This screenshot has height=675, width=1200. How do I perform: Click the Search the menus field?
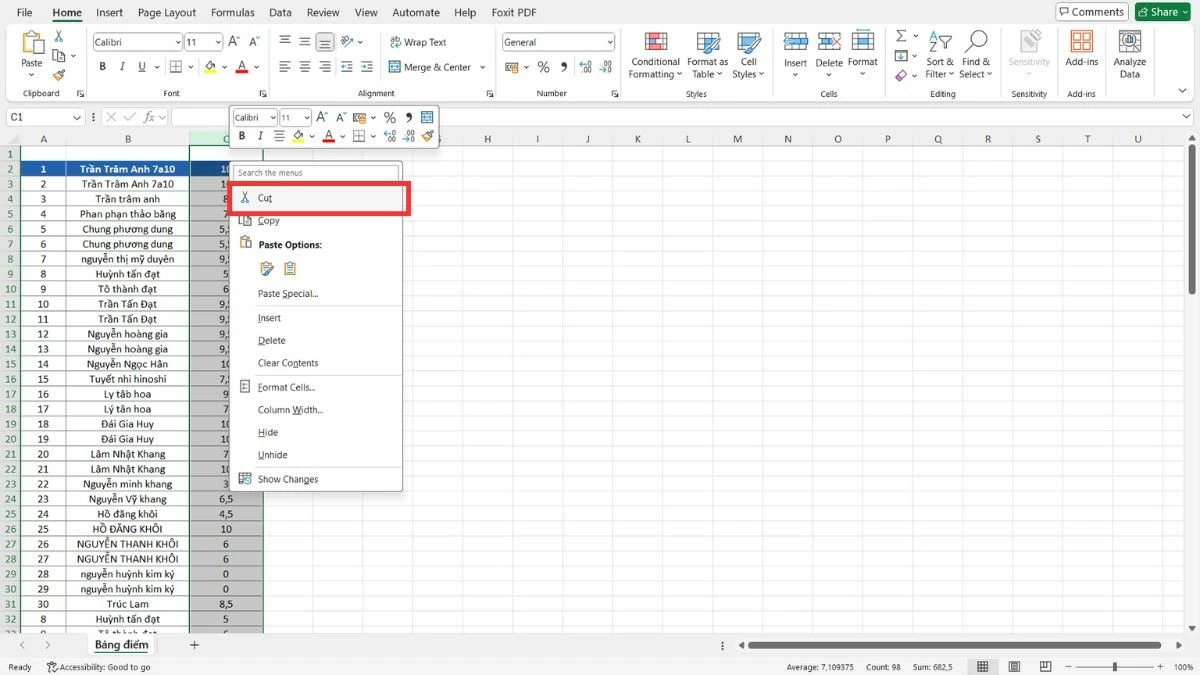pos(317,172)
